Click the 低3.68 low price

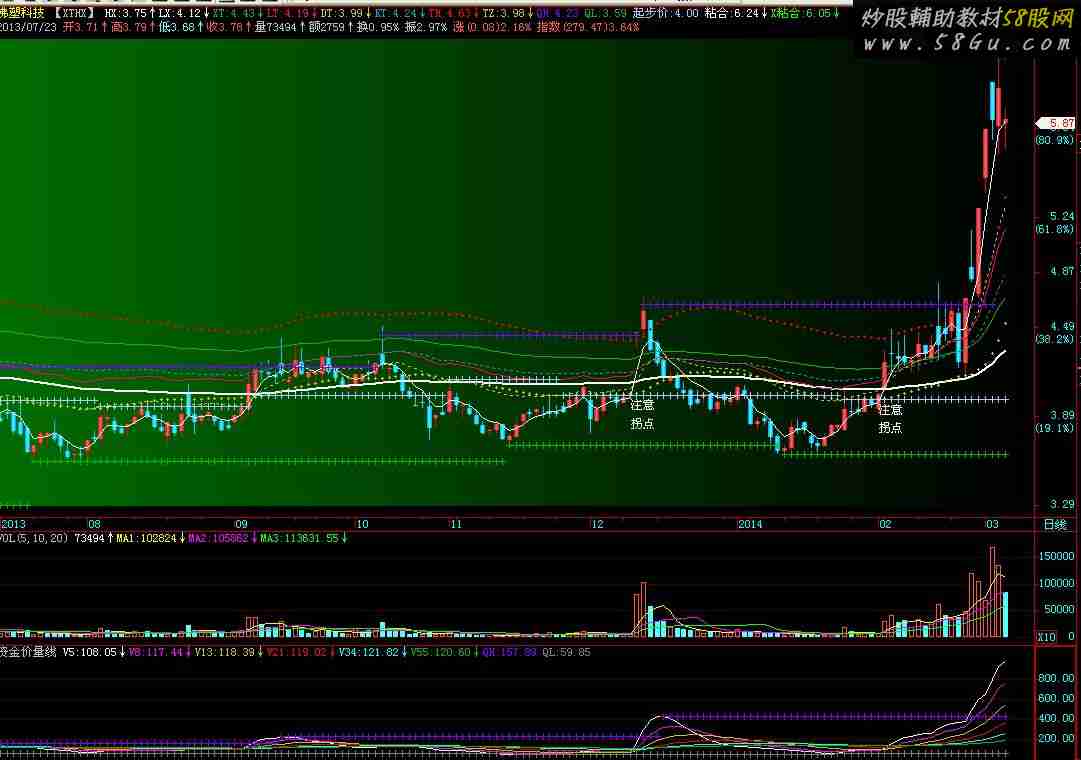pyautogui.click(x=176, y=28)
